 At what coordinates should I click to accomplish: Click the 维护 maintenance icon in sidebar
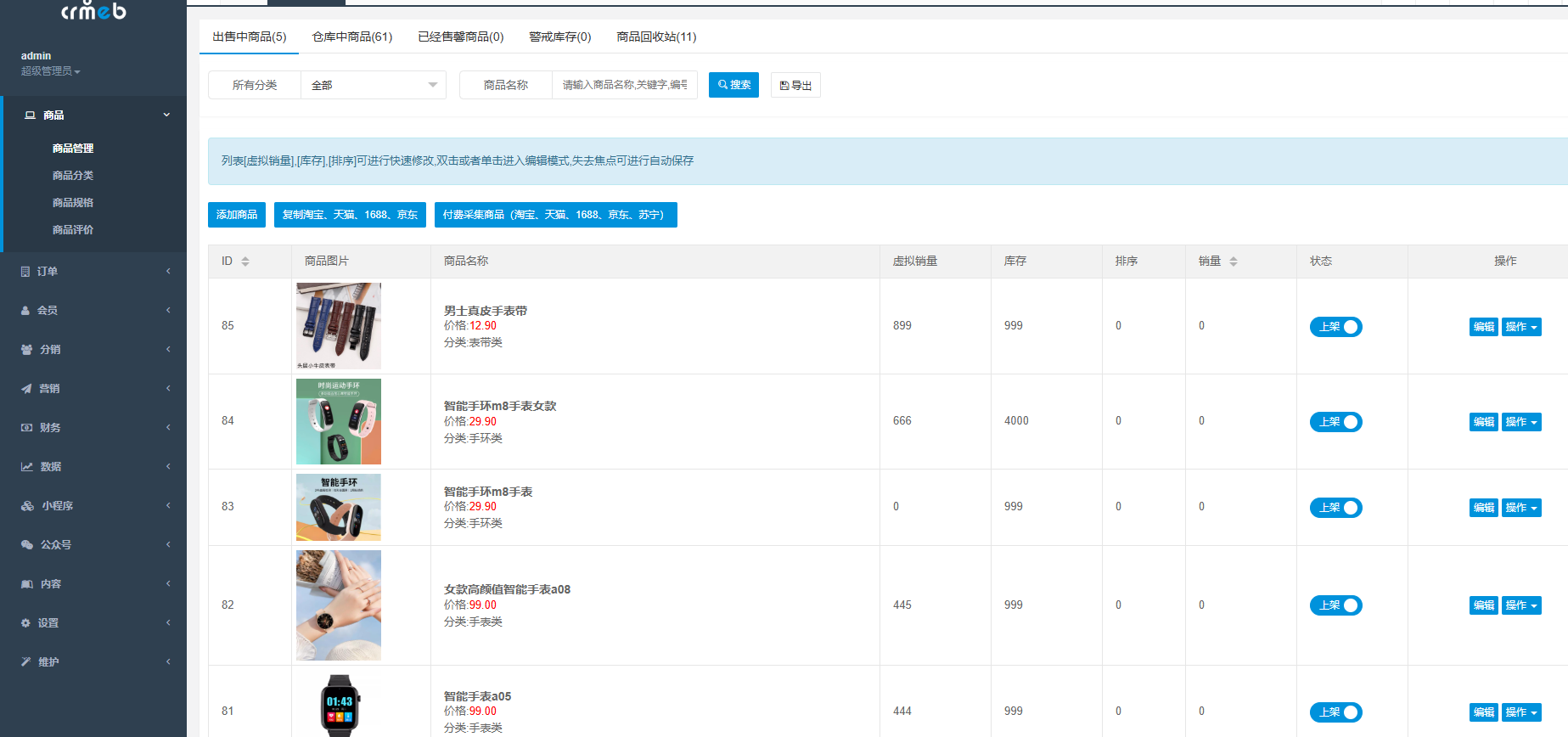tap(25, 661)
